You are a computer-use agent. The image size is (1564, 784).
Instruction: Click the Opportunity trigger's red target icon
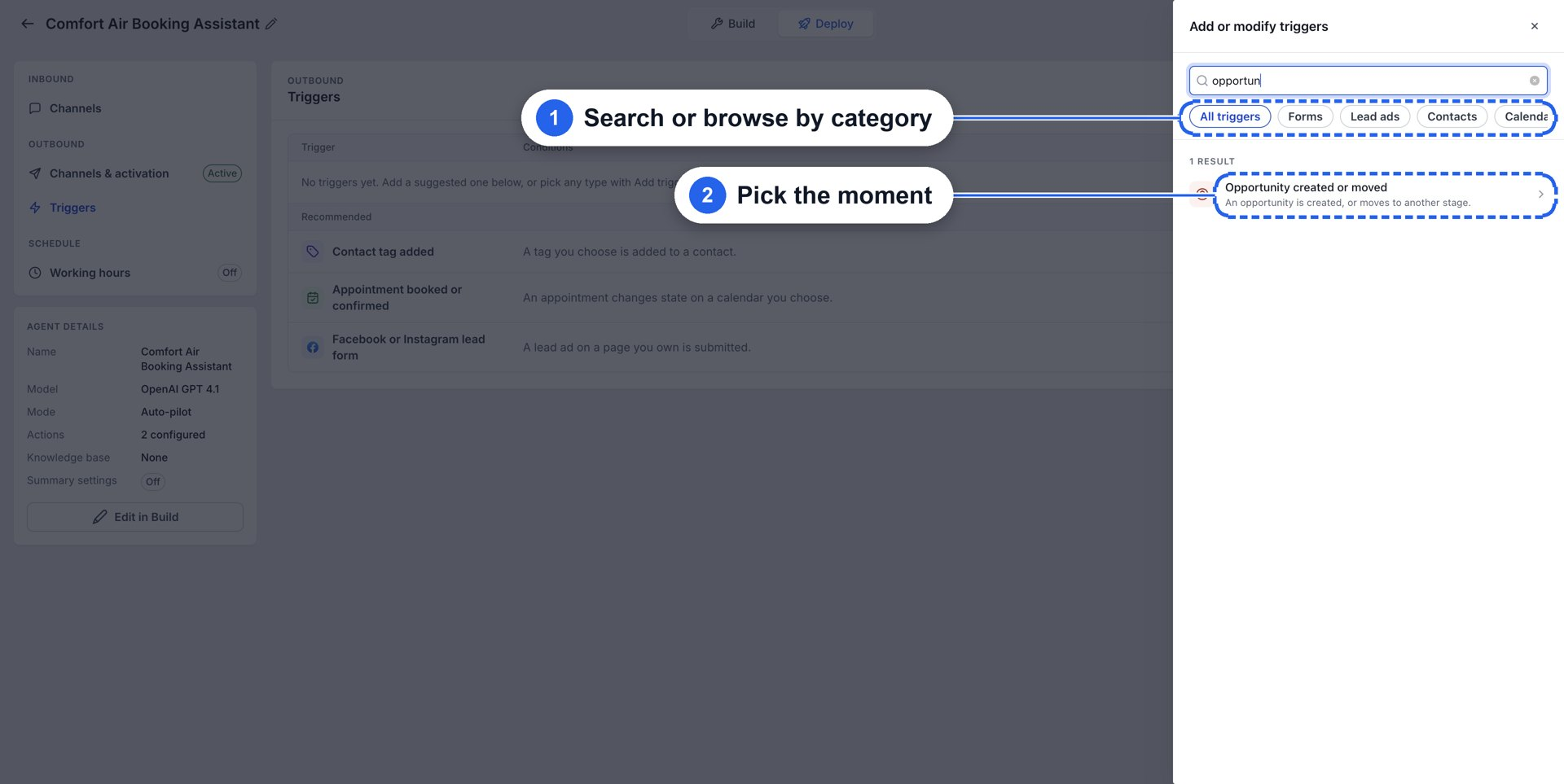tap(1202, 194)
